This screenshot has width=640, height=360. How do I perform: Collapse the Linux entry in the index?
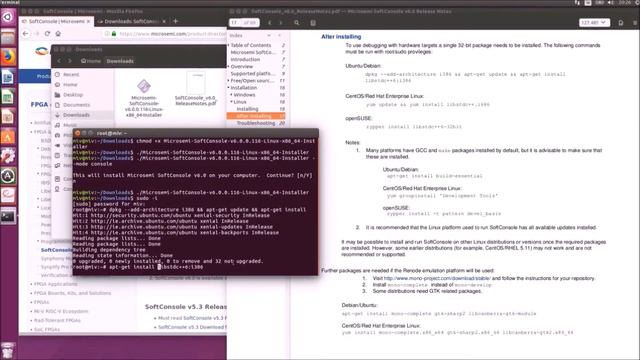(x=231, y=102)
